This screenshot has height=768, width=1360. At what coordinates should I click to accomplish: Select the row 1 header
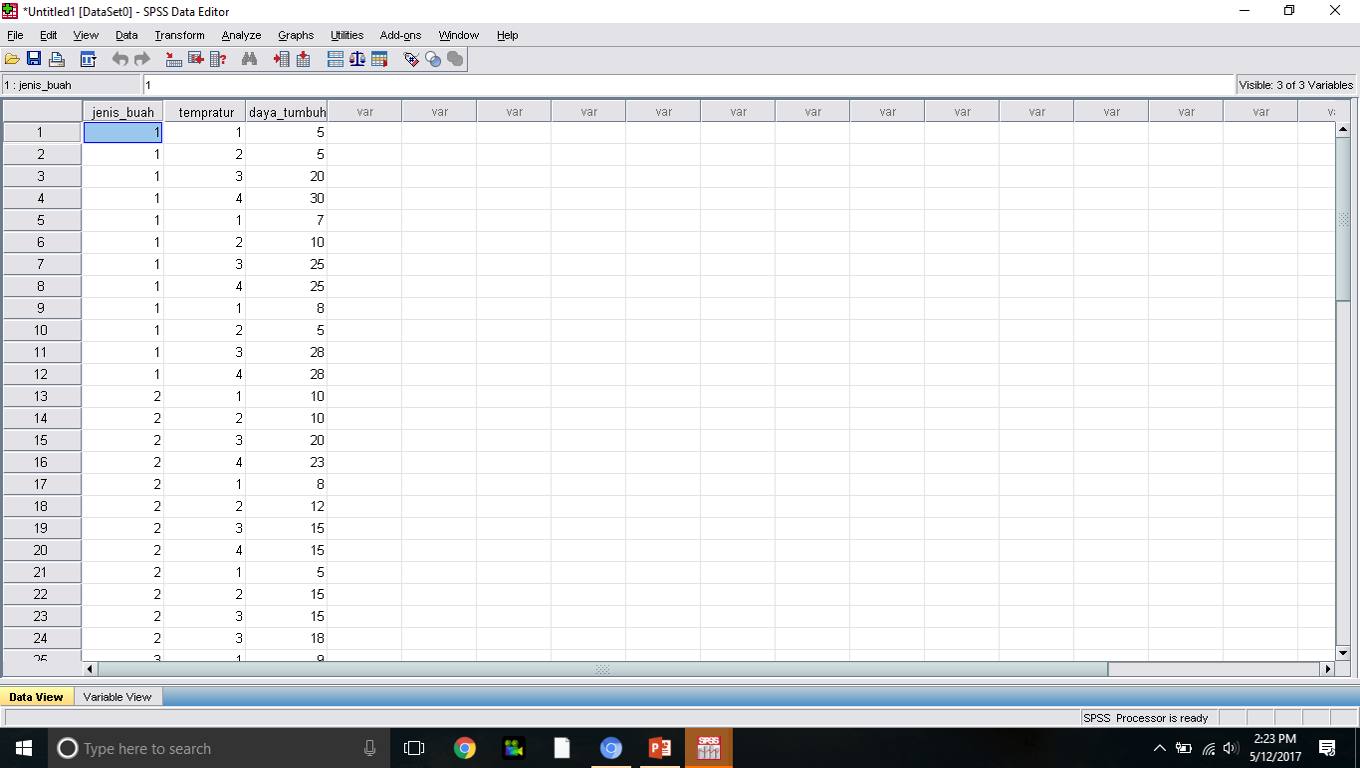[41, 132]
